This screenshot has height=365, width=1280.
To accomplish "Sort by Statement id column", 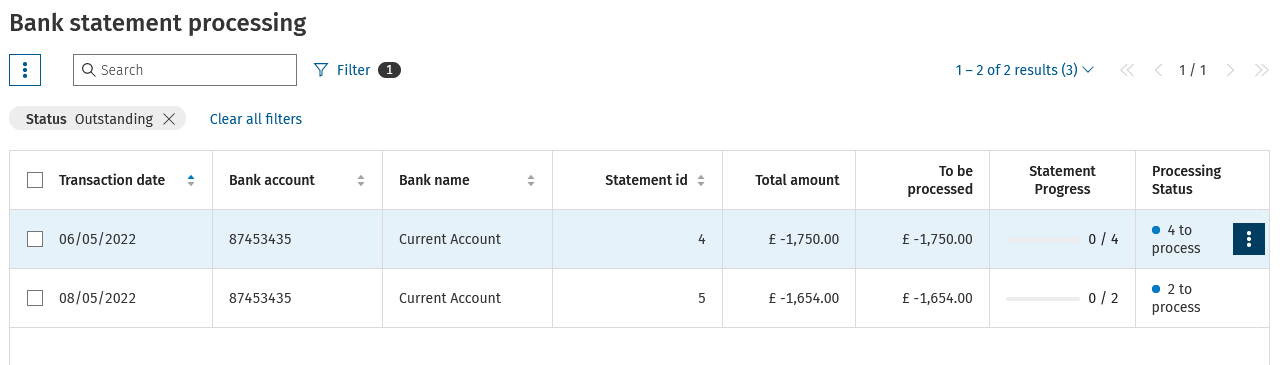I will pyautogui.click(x=701, y=180).
